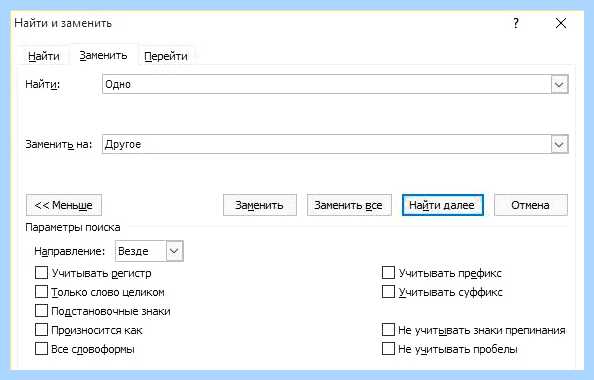Click the Найти input field containing Одно
Viewport: 594px width, 380px height.
[327, 84]
